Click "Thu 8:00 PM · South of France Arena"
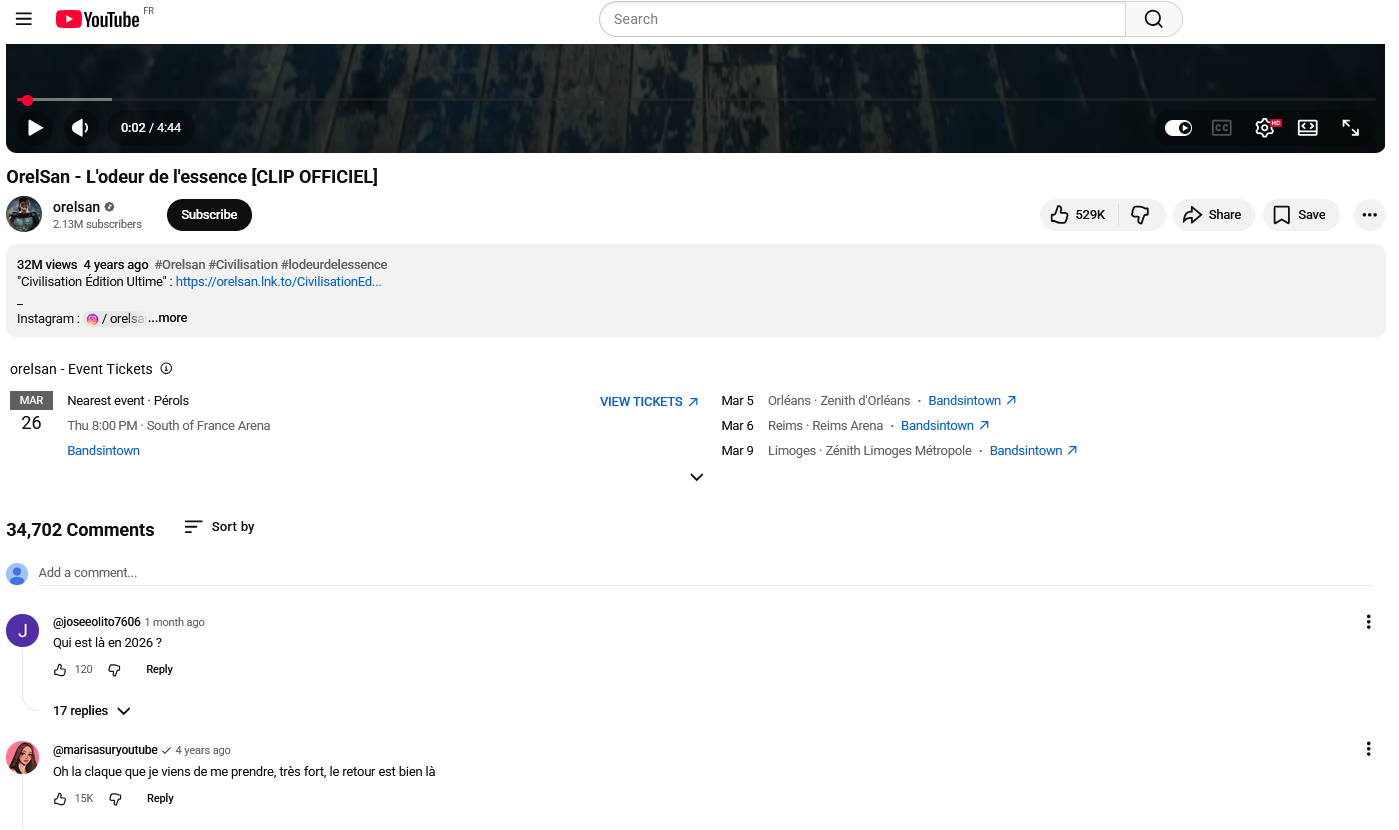The height and width of the screenshot is (830, 1399). 169,426
